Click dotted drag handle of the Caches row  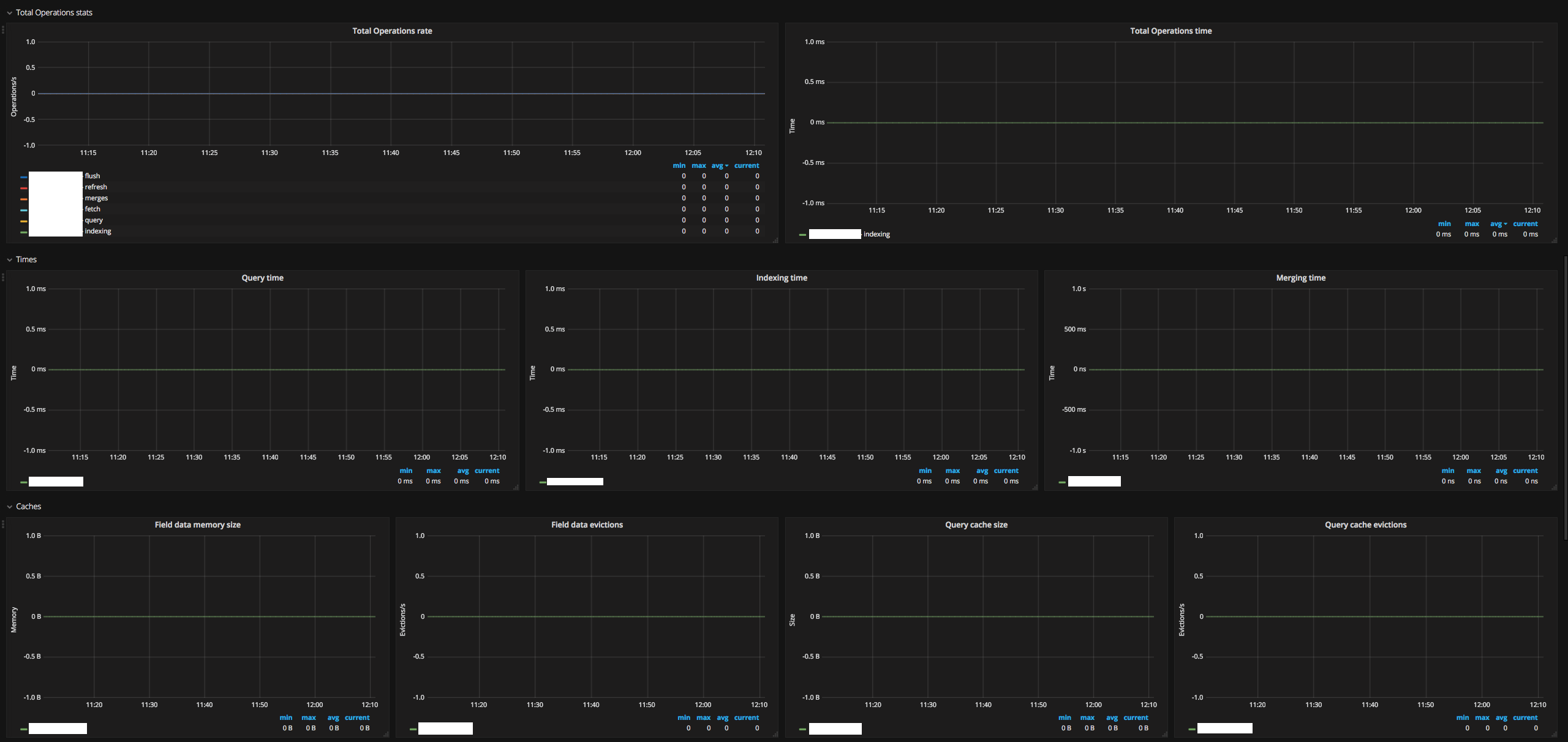tap(3, 524)
